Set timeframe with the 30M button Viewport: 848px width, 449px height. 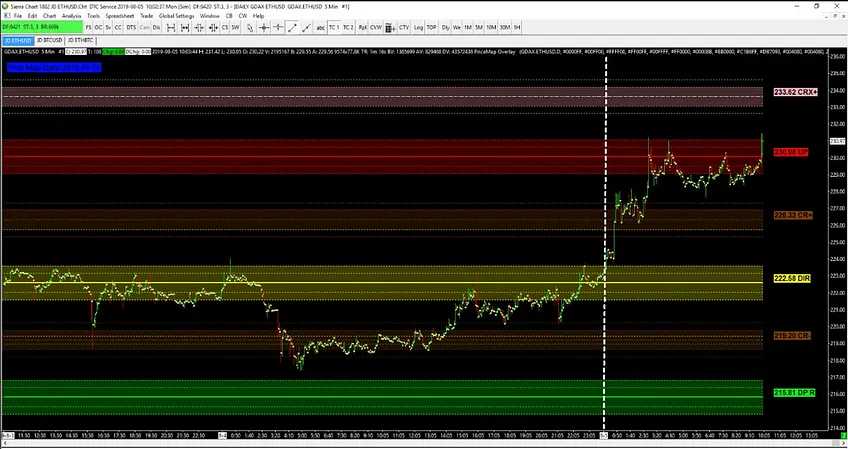pyautogui.click(x=504, y=27)
